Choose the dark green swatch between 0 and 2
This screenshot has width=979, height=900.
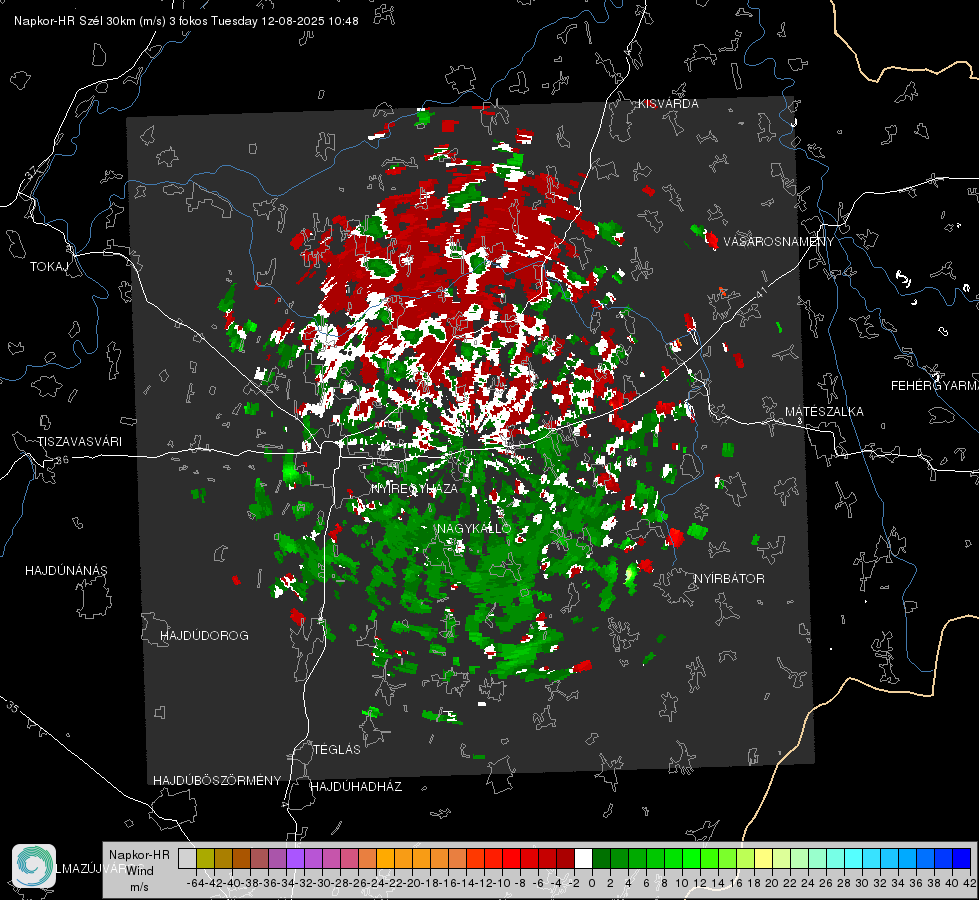click(x=601, y=859)
